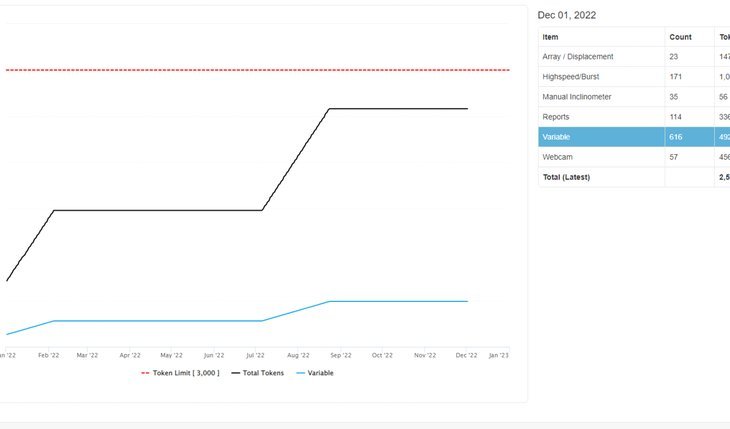Viewport: 730px width, 429px height.
Task: Select the Manual Inclinometer table row
Action: (634, 96)
